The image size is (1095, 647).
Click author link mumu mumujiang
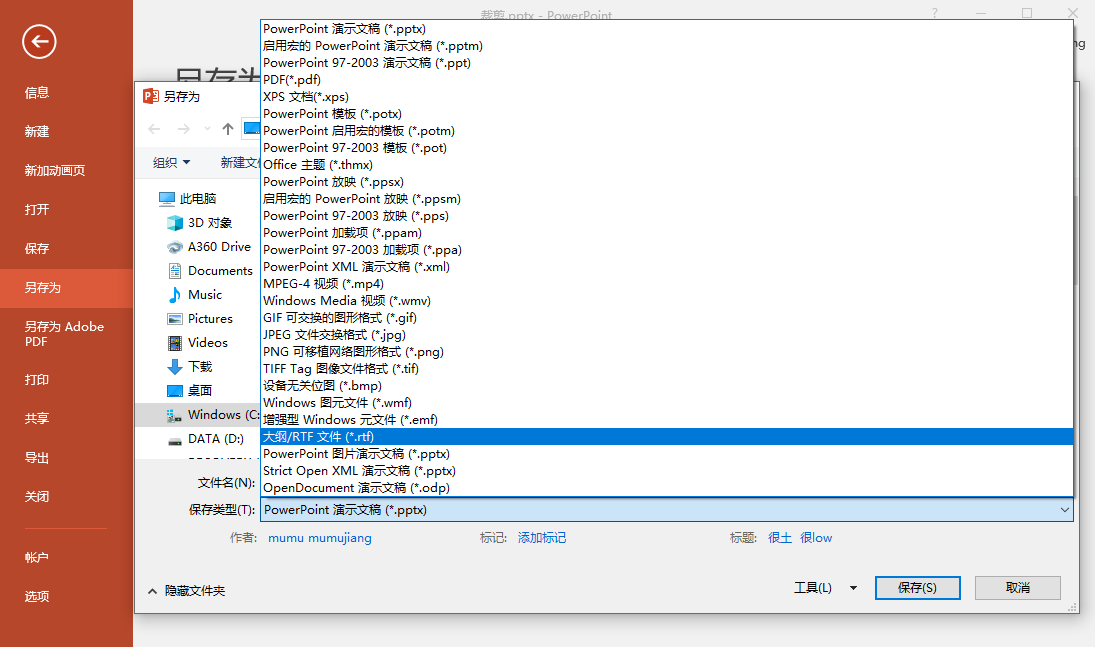click(x=320, y=538)
